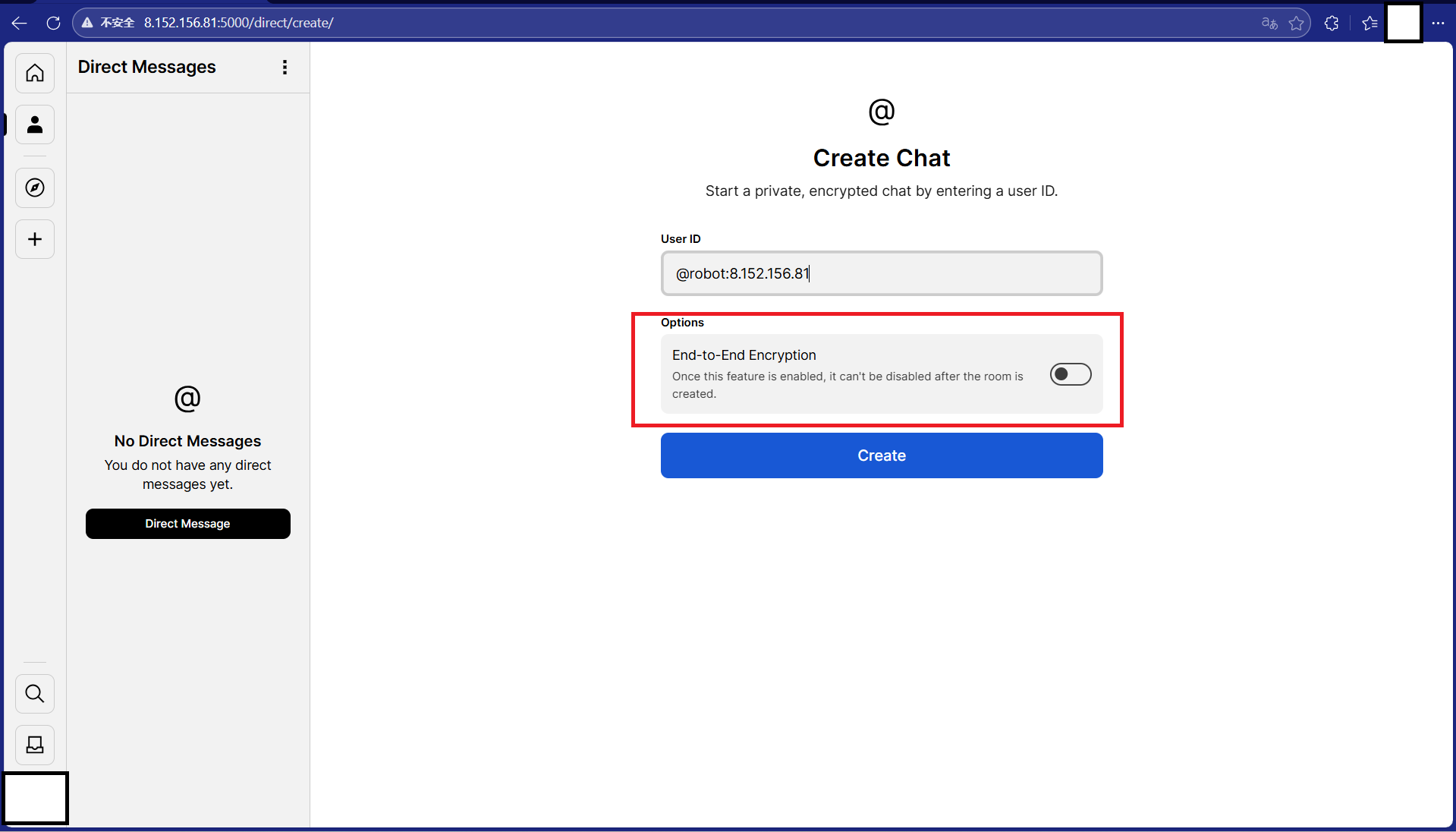Add page to favorites with star icon
1456x832 pixels.
(x=1297, y=23)
